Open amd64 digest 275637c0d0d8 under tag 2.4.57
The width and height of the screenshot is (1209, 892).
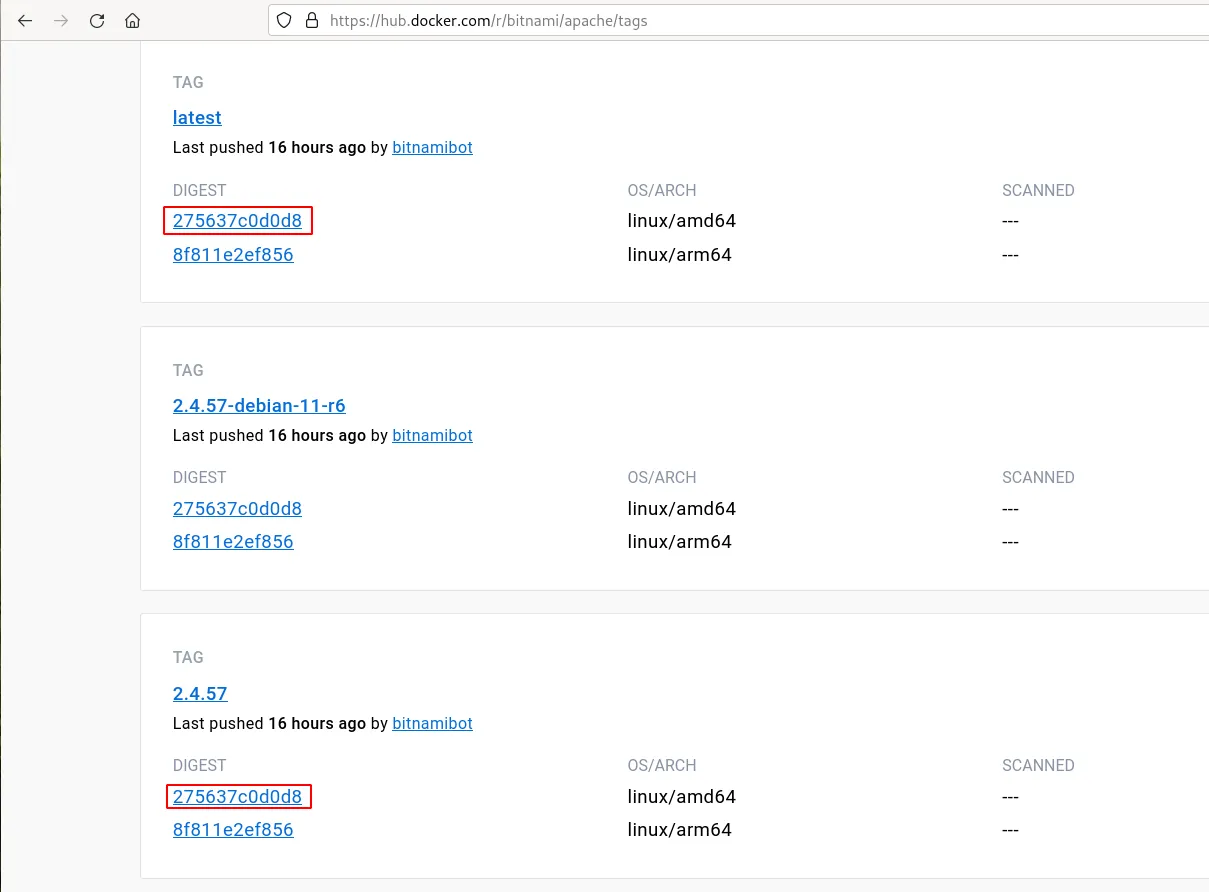coord(237,797)
